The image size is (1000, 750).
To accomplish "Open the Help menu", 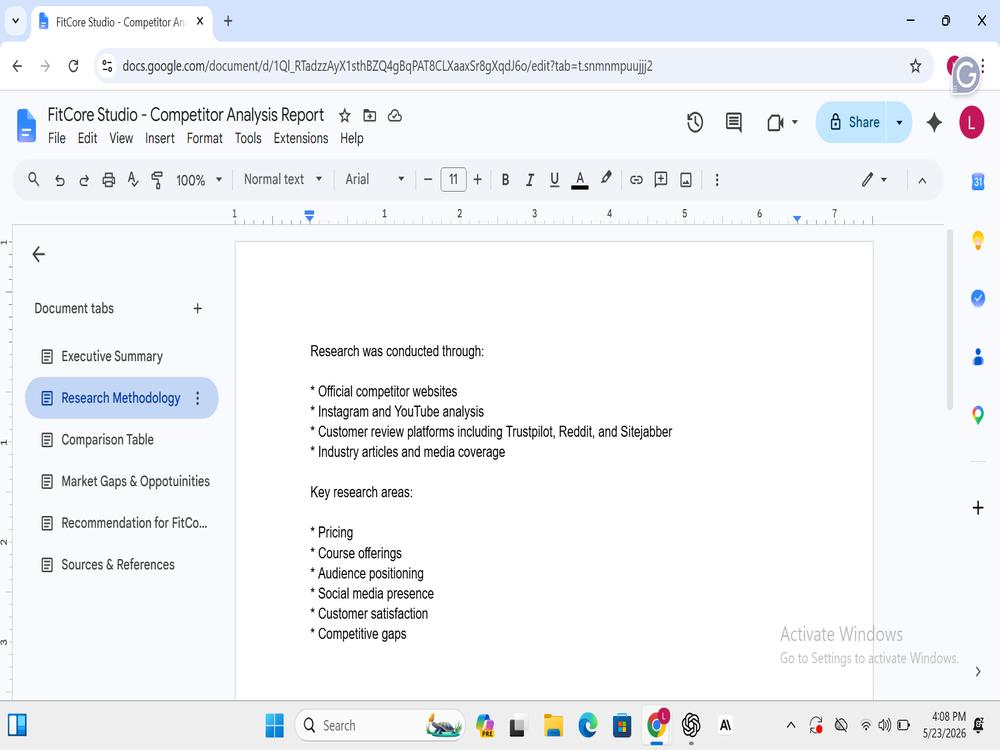I will coord(351,138).
